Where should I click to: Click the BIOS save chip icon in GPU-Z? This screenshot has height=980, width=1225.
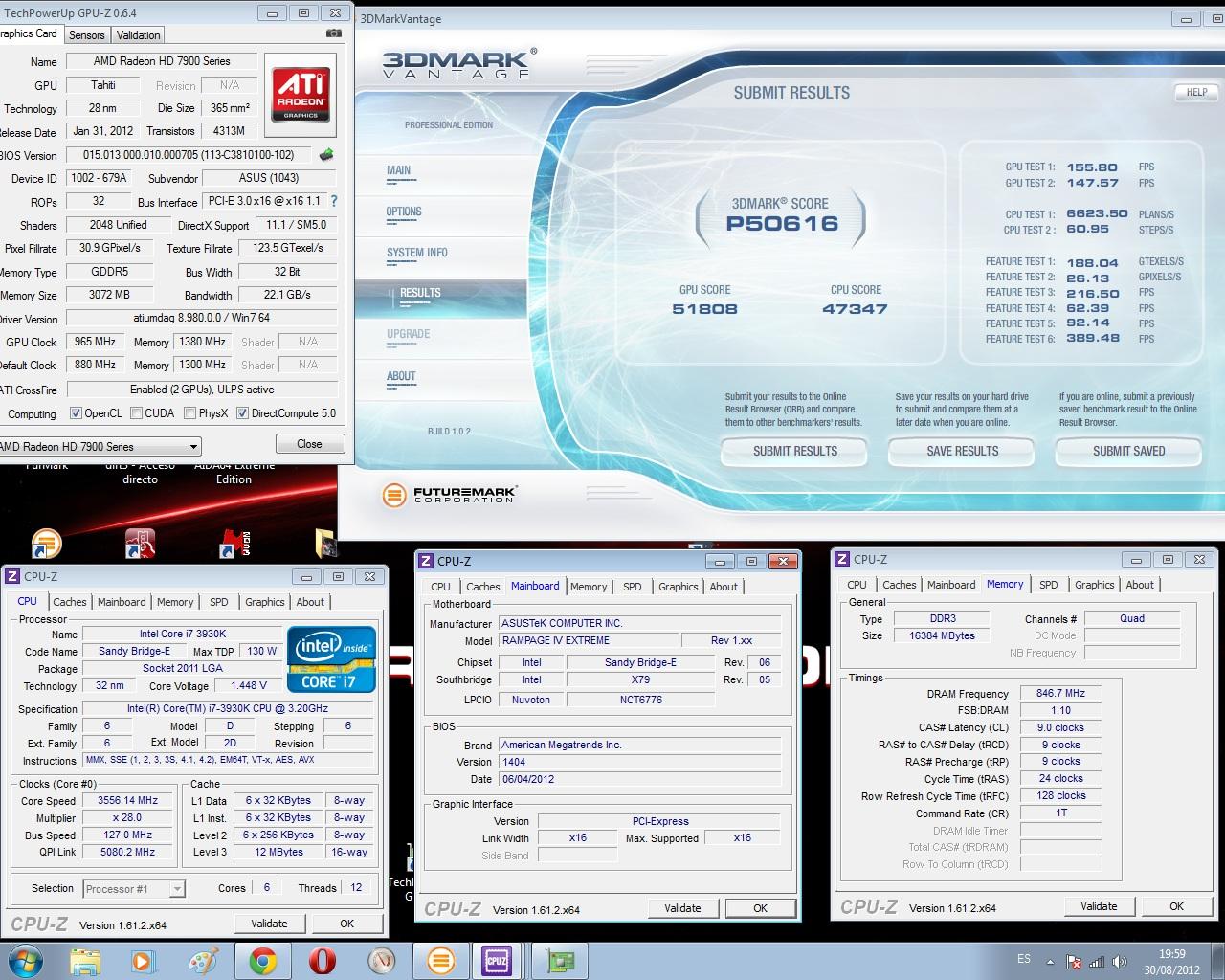327,154
